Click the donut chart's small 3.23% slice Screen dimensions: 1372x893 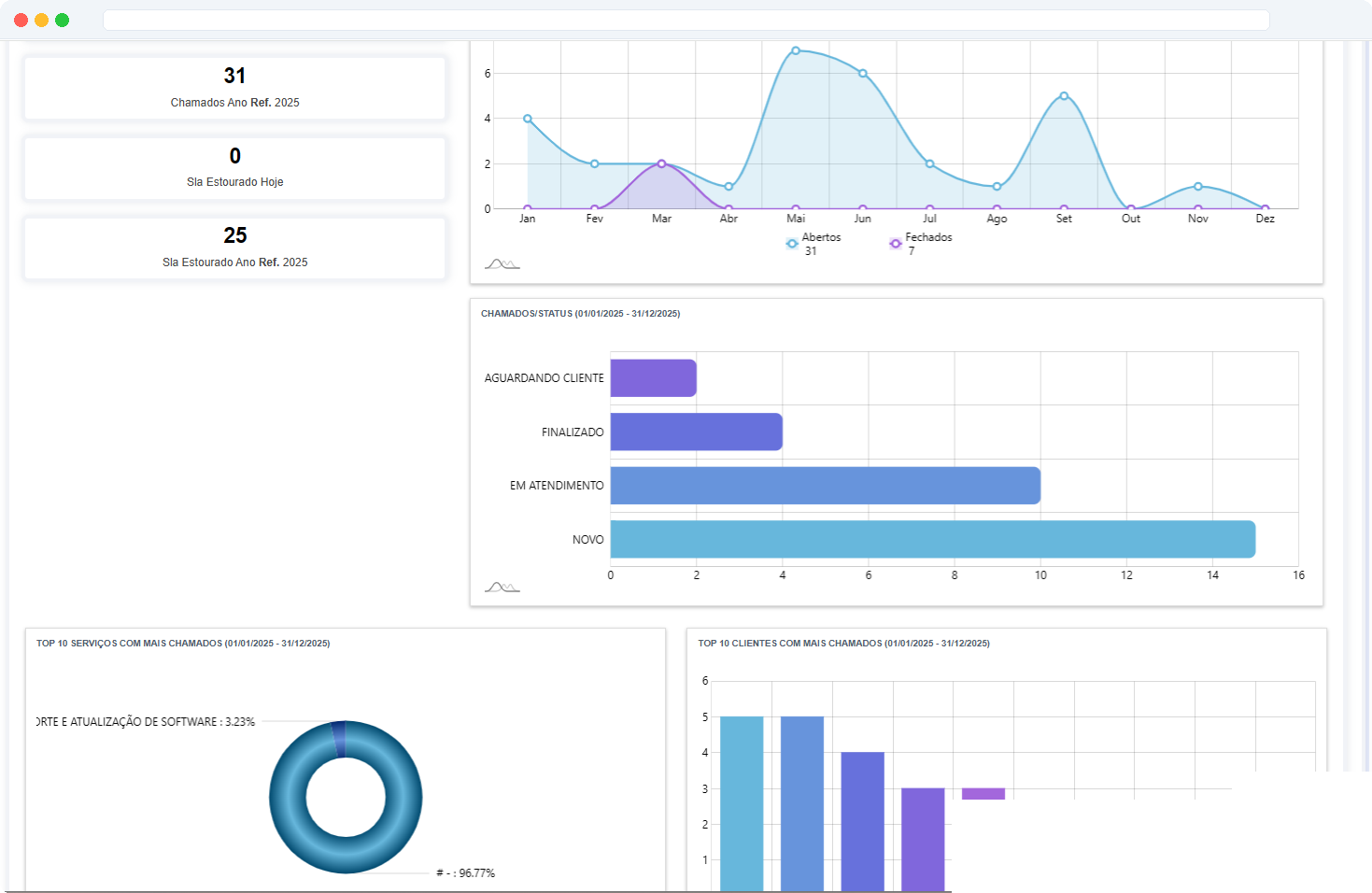[339, 738]
